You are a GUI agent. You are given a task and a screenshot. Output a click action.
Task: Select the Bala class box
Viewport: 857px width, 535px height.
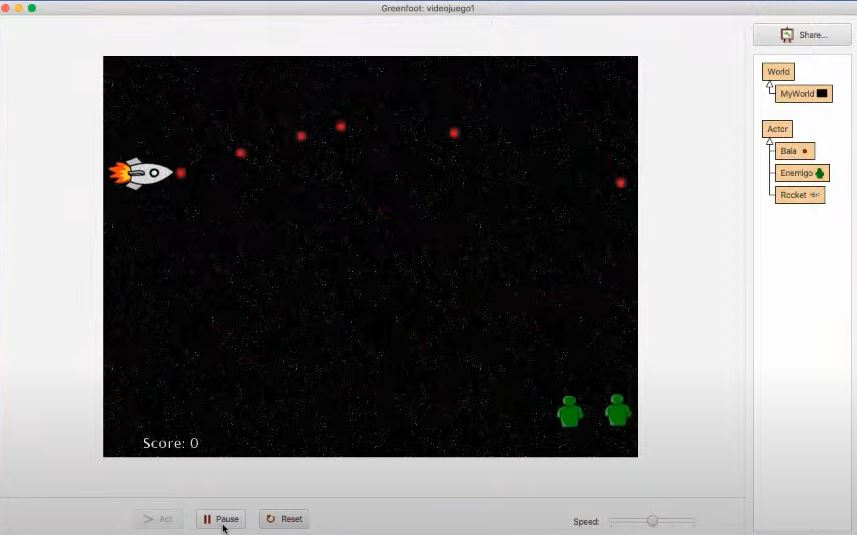pyautogui.click(x=795, y=151)
